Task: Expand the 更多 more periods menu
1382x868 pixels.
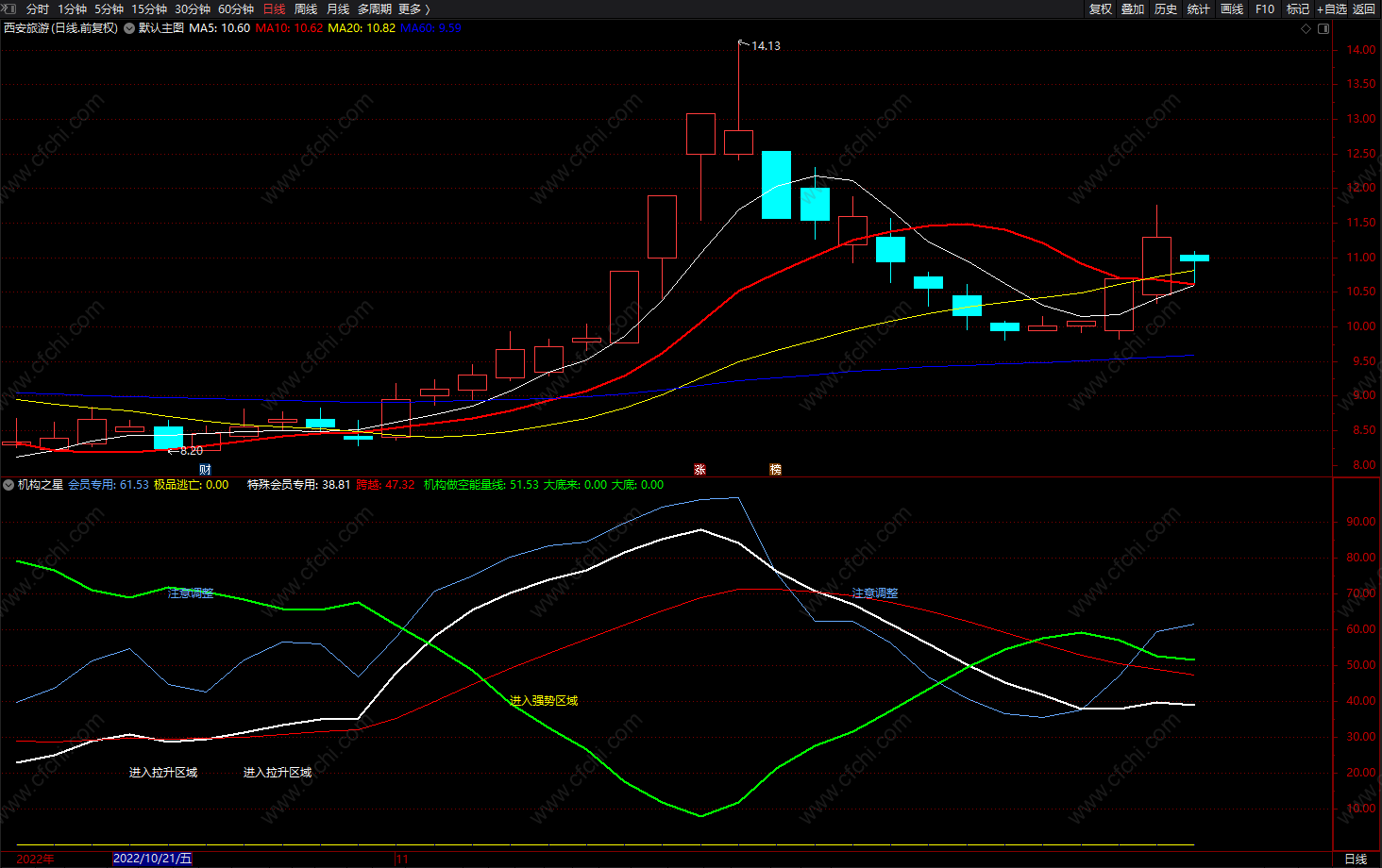Action: pyautogui.click(x=413, y=8)
